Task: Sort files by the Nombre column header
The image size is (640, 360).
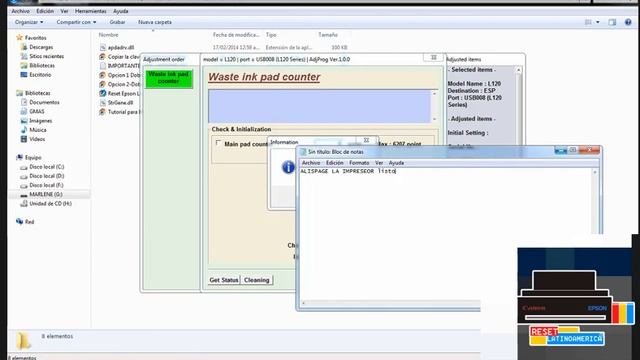Action: [x=109, y=35]
